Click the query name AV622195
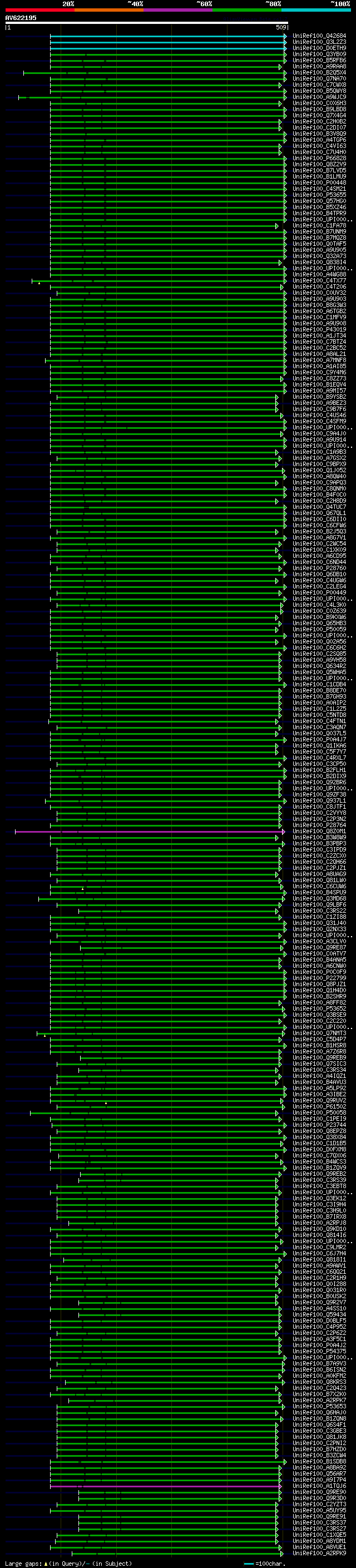The width and height of the screenshot is (356, 1568). pos(21,18)
